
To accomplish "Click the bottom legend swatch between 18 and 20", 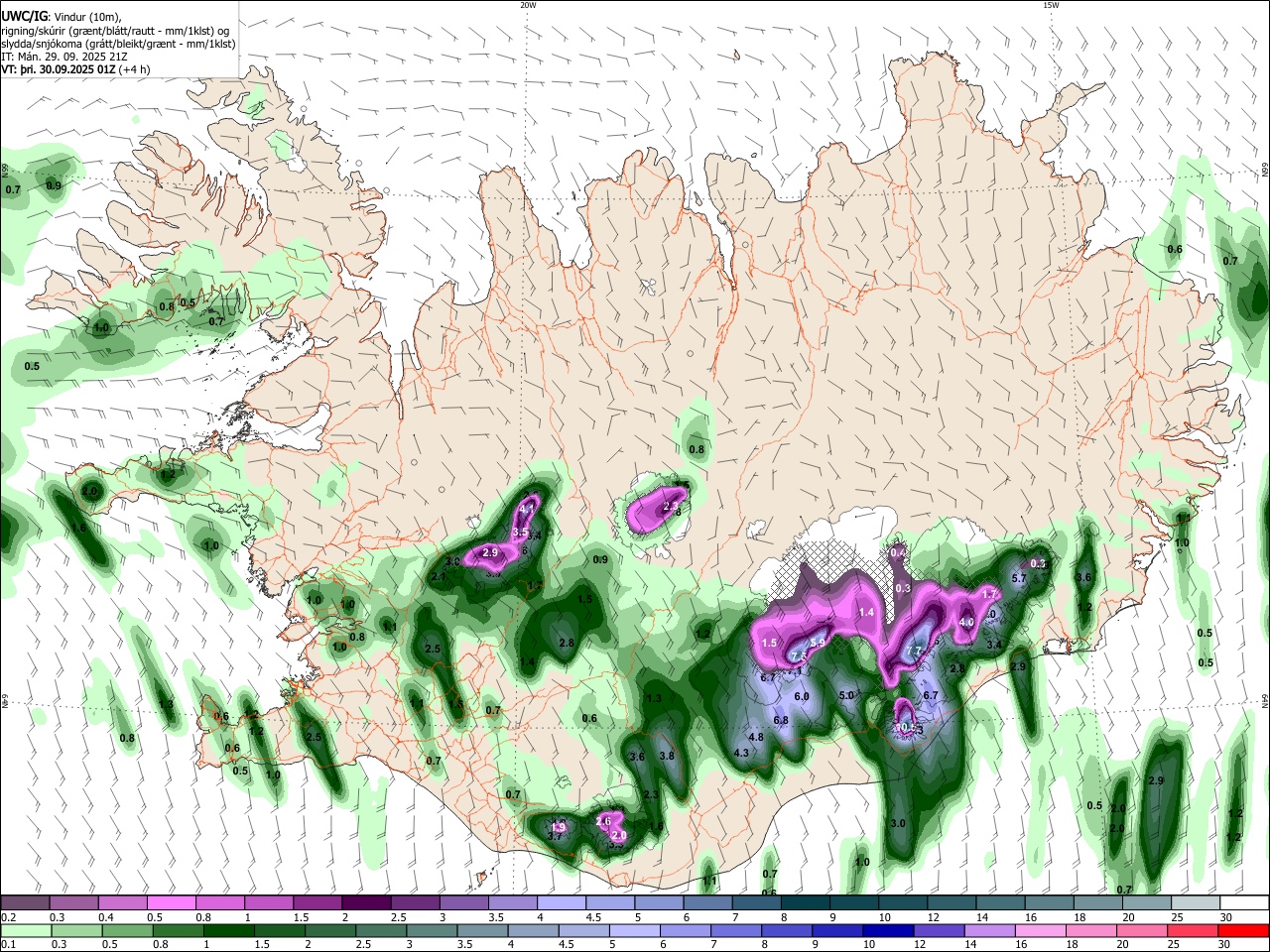I will 1091,930.
